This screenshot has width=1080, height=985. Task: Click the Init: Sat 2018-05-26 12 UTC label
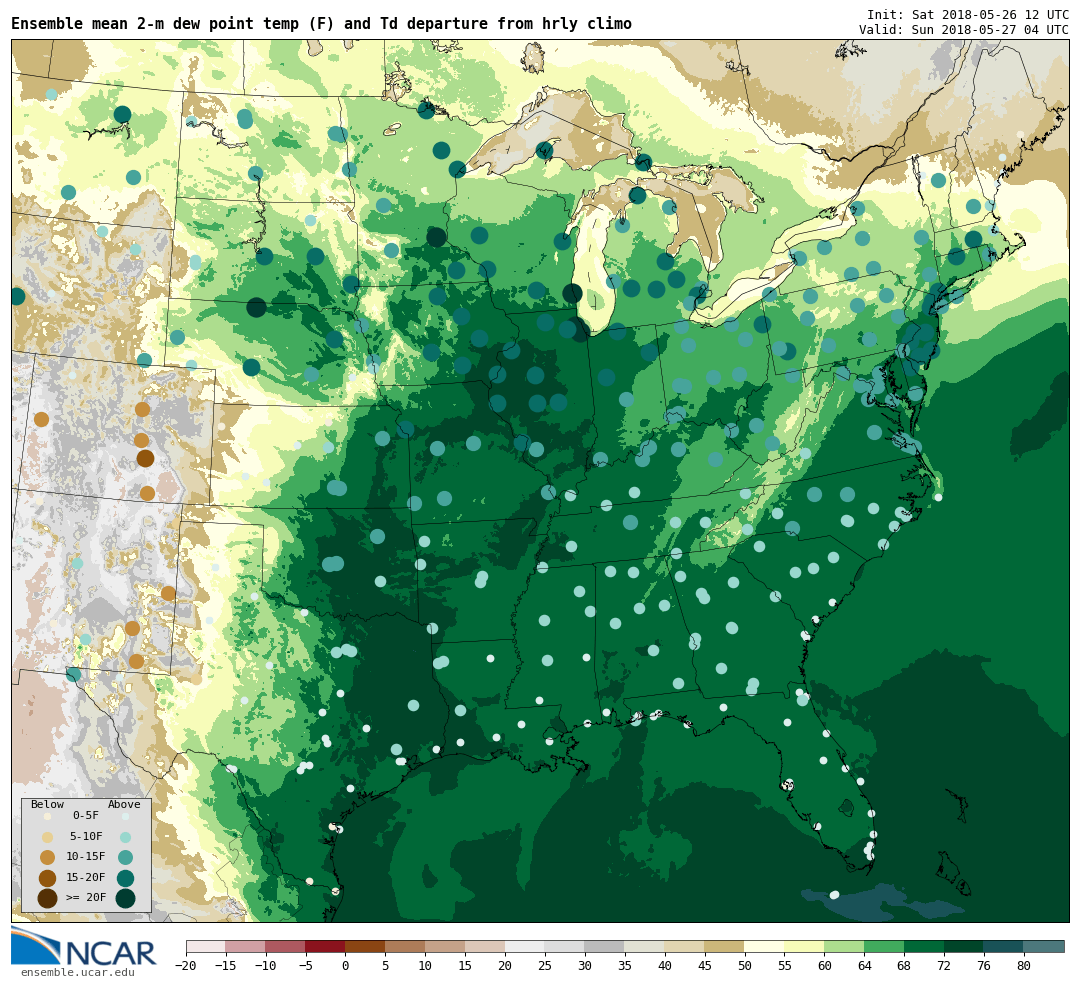(968, 14)
